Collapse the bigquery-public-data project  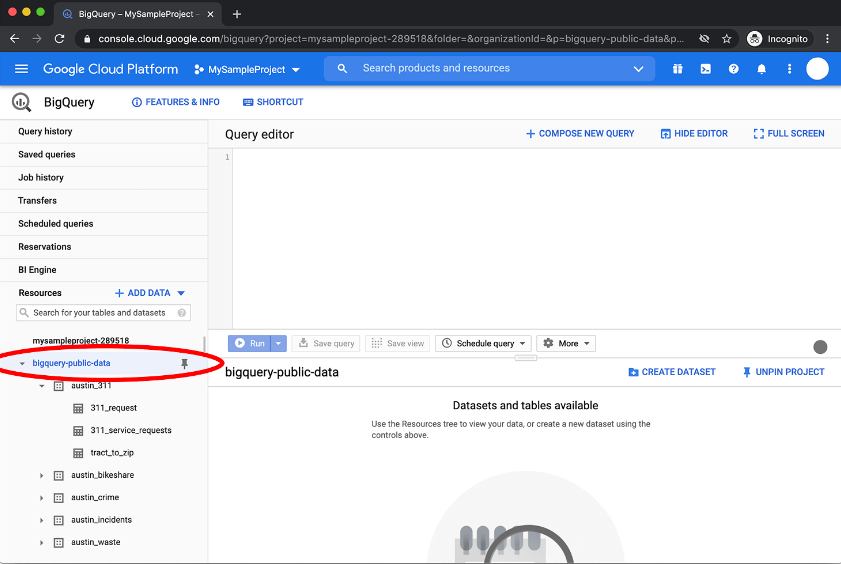coord(22,363)
